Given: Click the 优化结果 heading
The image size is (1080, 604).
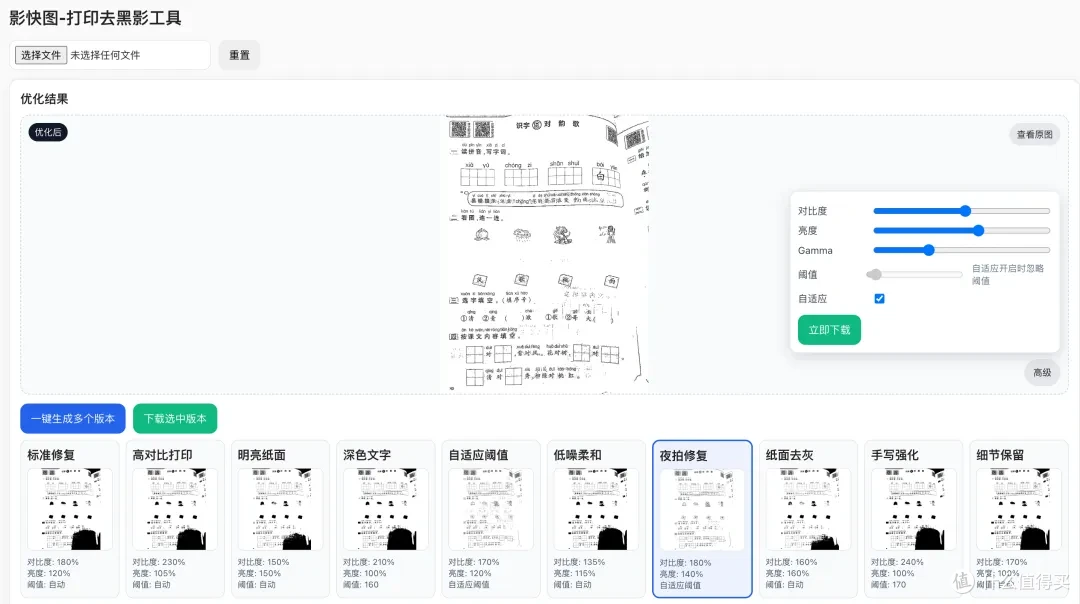Looking at the screenshot, I should pos(44,98).
